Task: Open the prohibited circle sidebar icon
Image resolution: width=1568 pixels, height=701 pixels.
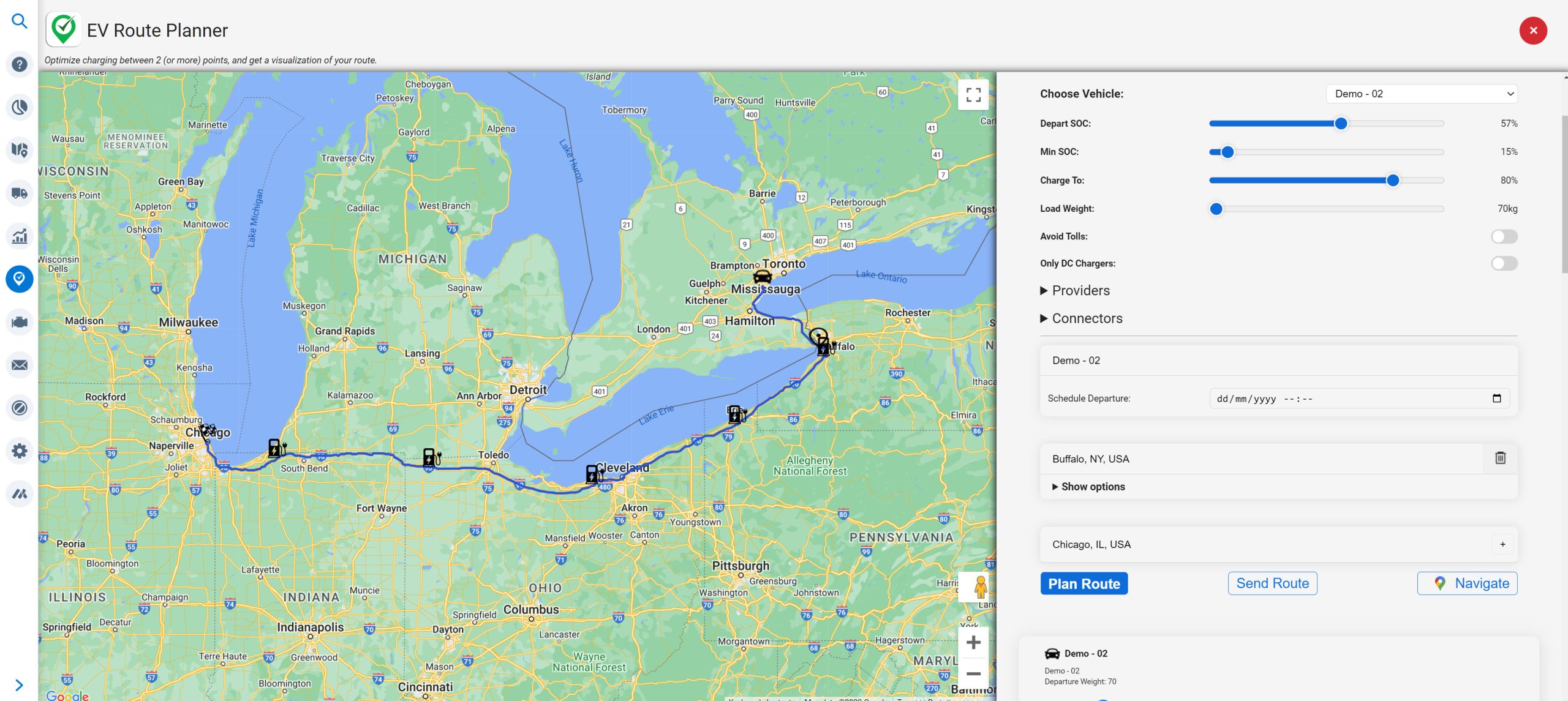Action: (x=20, y=408)
